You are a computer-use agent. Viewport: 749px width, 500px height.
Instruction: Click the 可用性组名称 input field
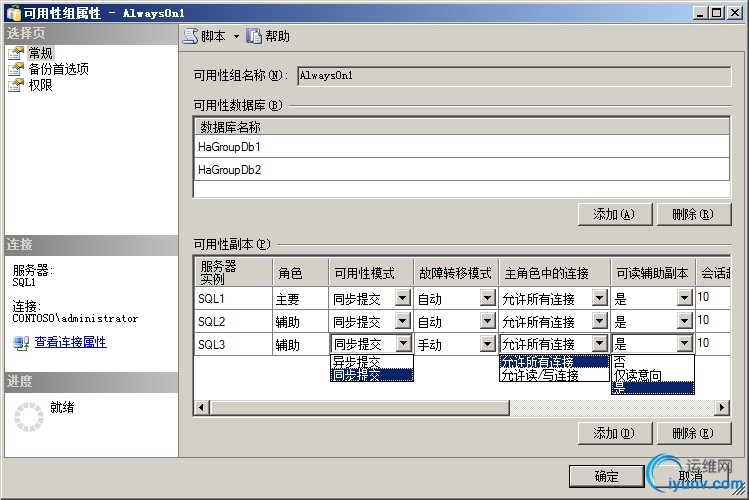tap(514, 76)
